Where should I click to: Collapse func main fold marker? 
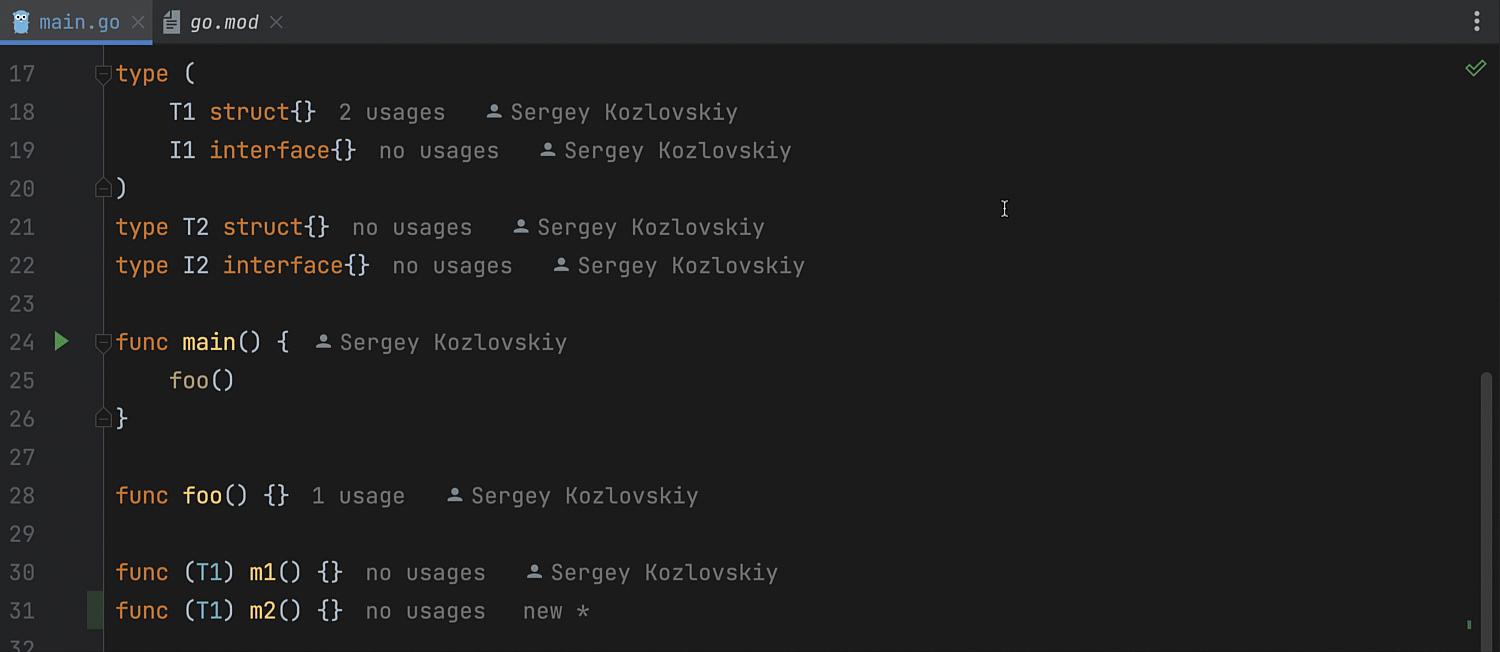coord(102,343)
